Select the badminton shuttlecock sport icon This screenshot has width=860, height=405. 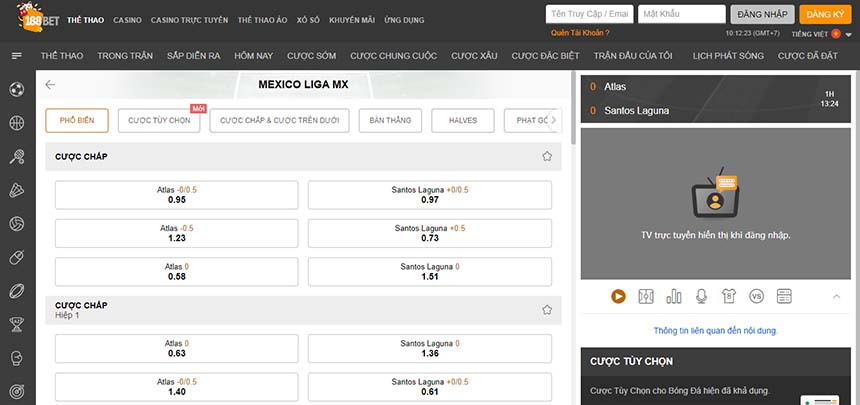point(17,190)
